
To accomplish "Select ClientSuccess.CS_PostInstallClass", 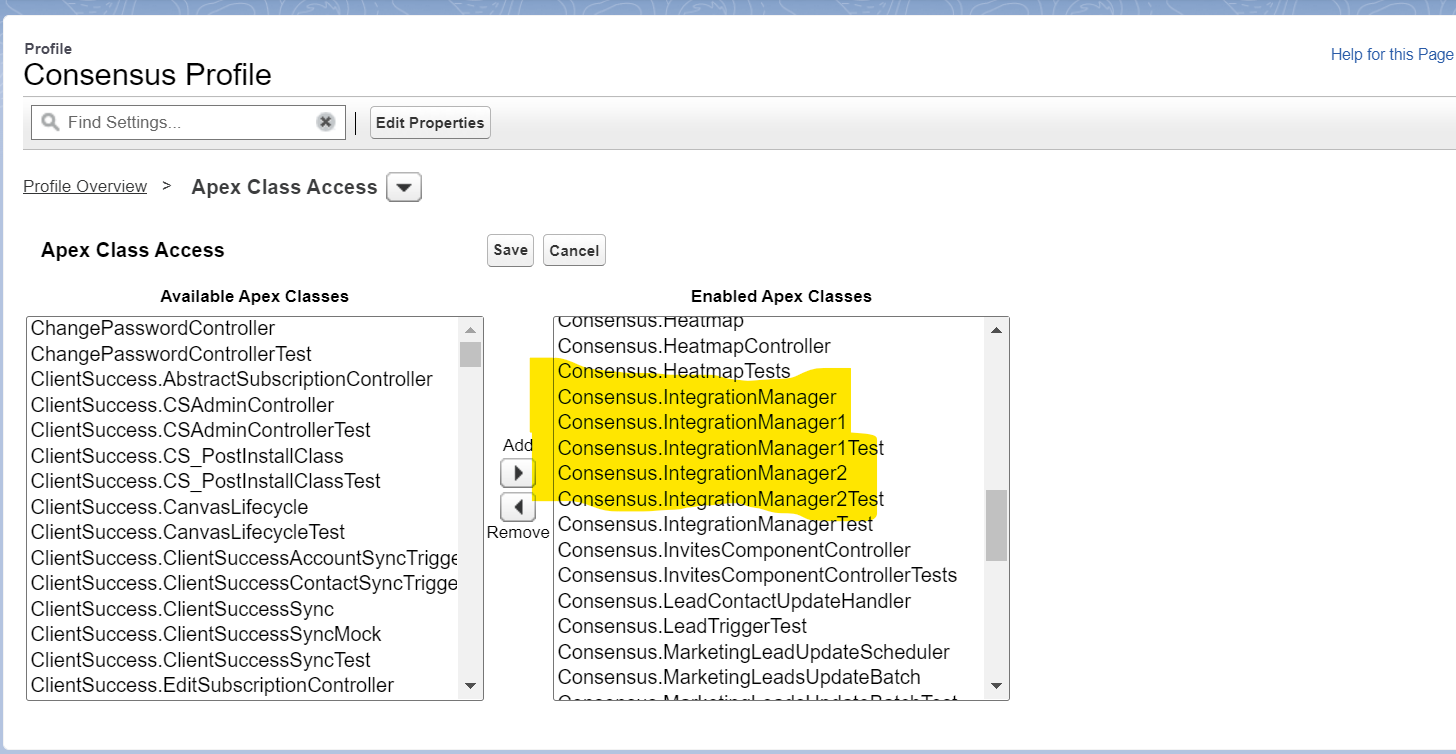I will click(242, 456).
